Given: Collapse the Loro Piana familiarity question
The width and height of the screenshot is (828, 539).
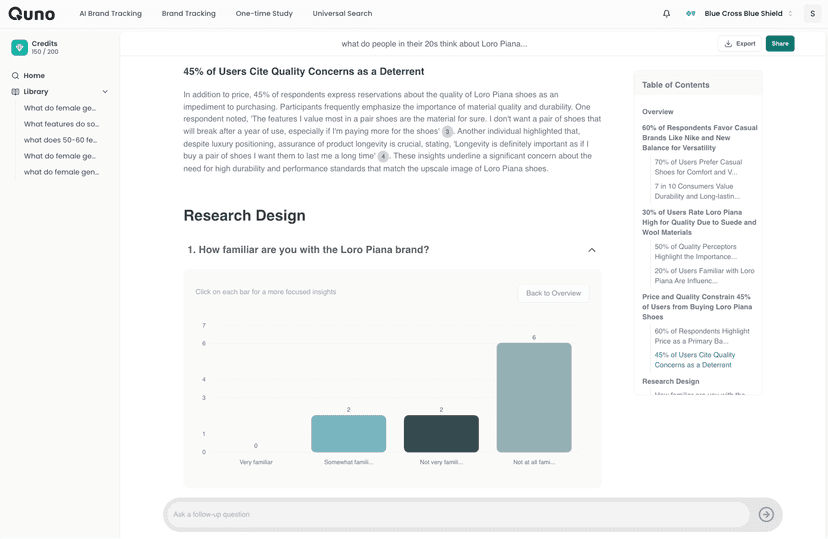Looking at the screenshot, I should point(591,250).
